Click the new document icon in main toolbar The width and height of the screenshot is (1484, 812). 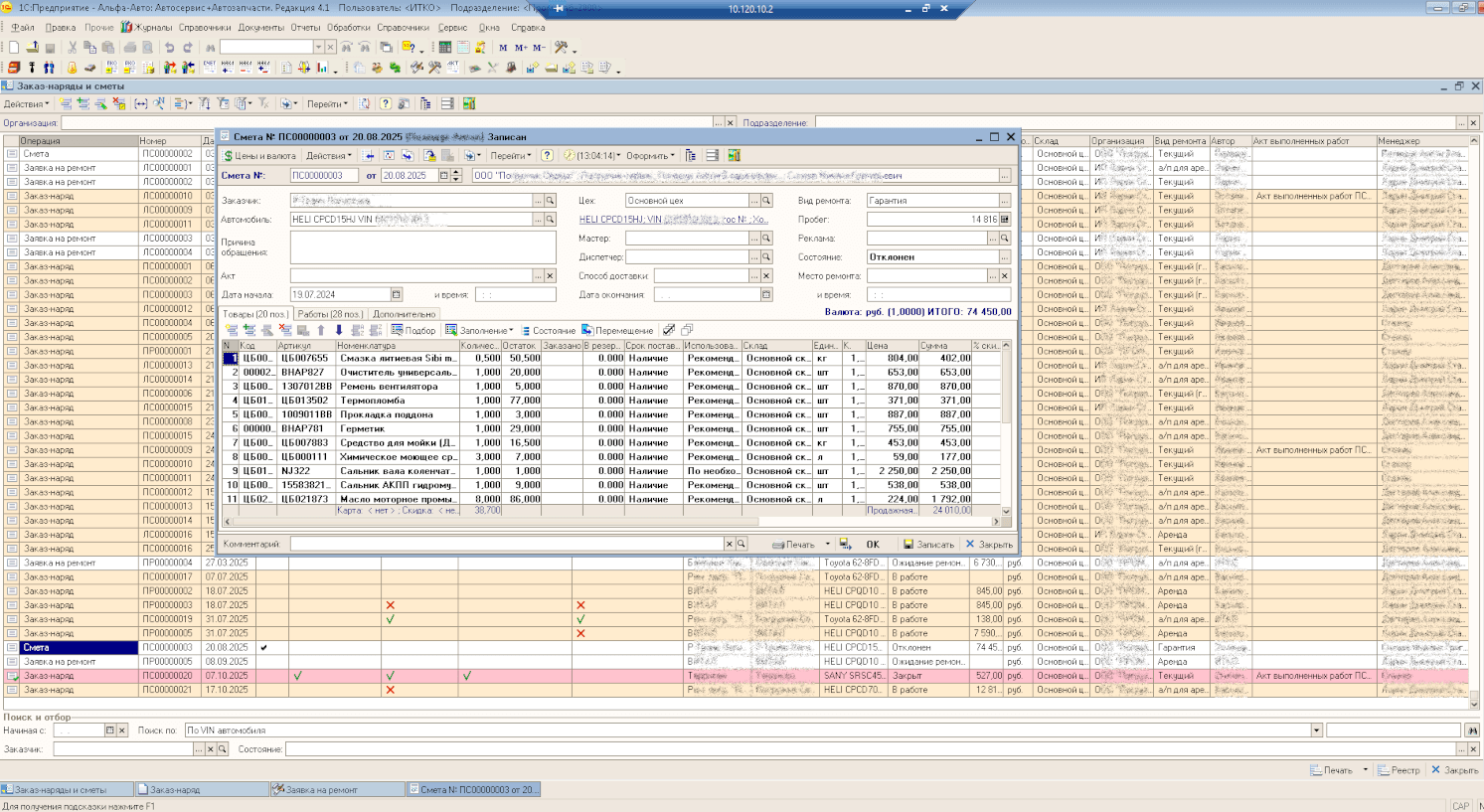click(x=14, y=48)
